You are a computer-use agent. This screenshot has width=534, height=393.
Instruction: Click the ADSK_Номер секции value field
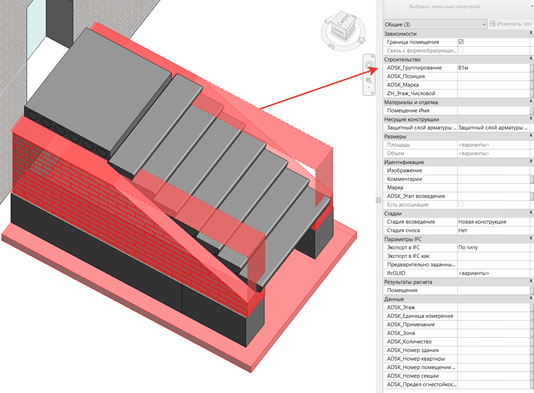click(x=493, y=376)
